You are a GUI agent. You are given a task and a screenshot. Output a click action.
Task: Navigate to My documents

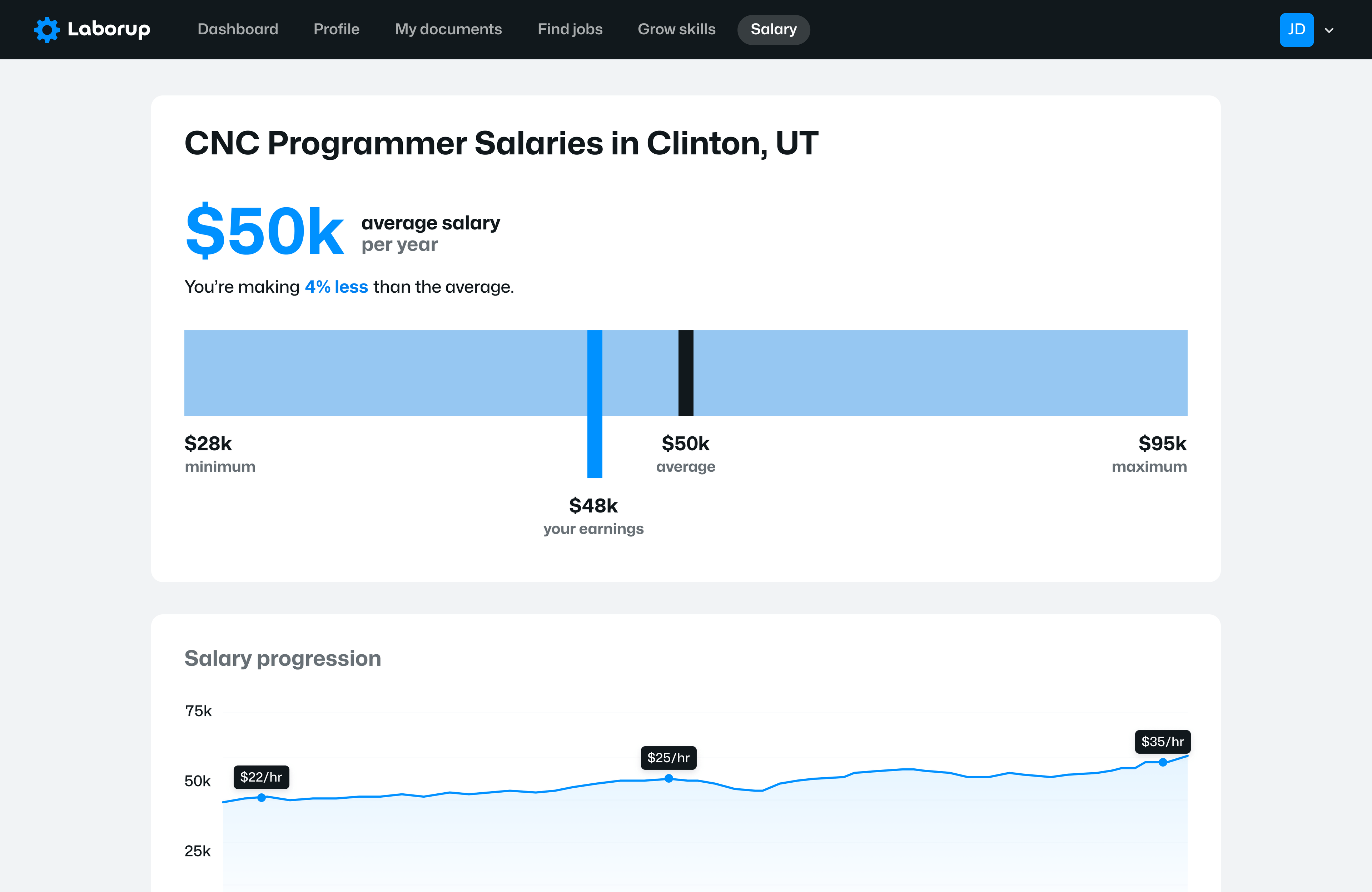pyautogui.click(x=448, y=29)
